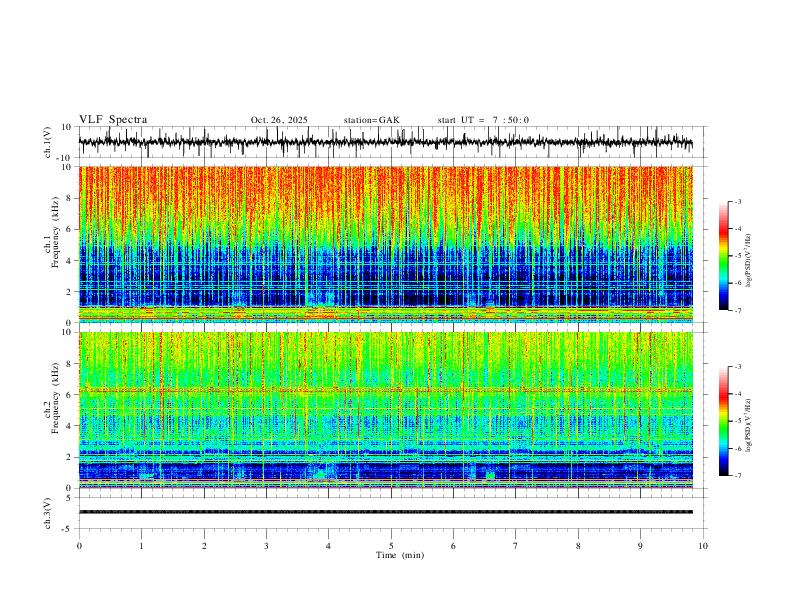
Task: Click the ch.1 "log(PSD)(V²/Hz)" colorbar label
Action: (749, 261)
